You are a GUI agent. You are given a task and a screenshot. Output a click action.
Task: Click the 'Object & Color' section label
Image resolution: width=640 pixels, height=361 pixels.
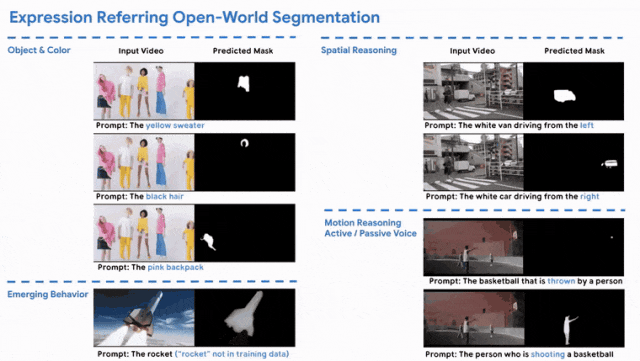point(39,50)
